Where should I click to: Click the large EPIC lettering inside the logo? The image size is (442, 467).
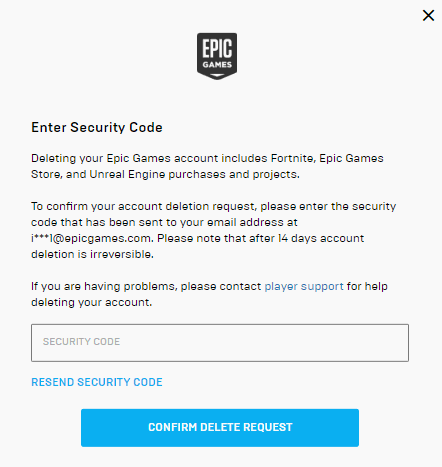tap(217, 49)
